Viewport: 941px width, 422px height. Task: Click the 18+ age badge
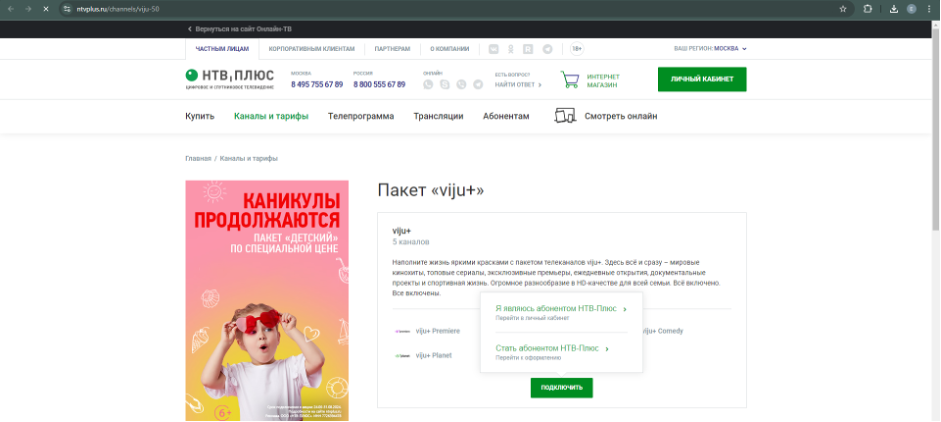tap(577, 49)
